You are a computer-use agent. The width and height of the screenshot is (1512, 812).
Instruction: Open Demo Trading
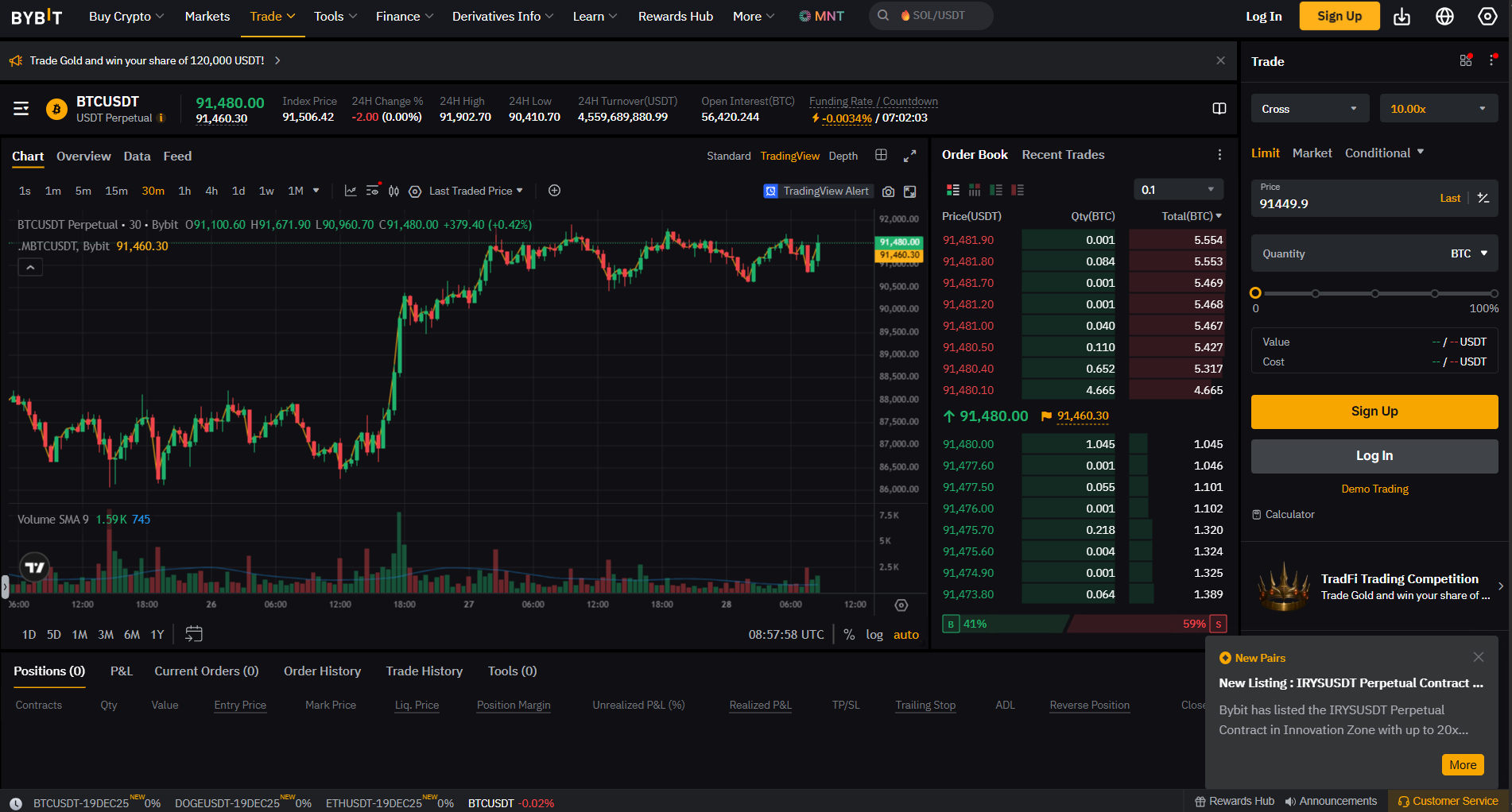[1374, 489]
